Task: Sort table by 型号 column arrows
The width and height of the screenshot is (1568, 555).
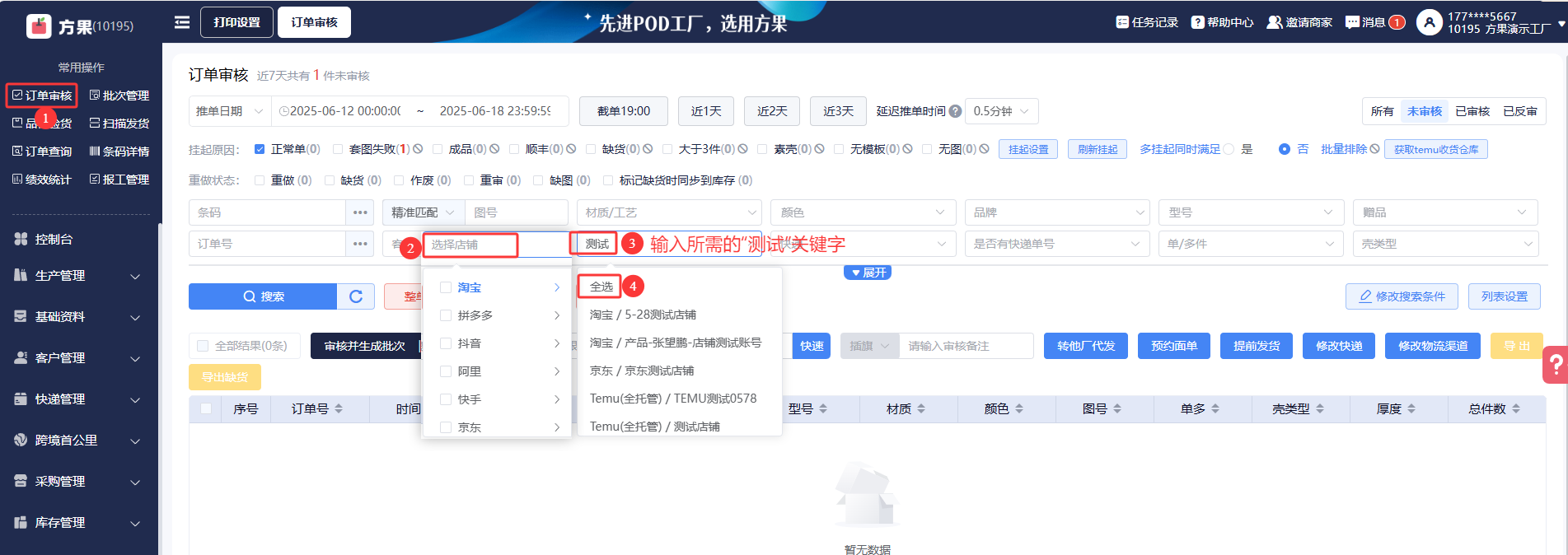Action: click(x=823, y=409)
